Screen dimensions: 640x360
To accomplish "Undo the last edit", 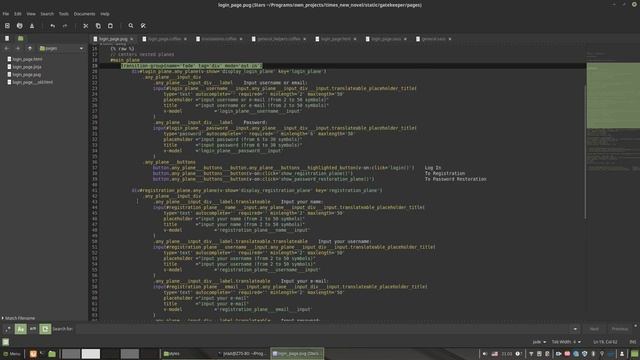I will (53, 26).
